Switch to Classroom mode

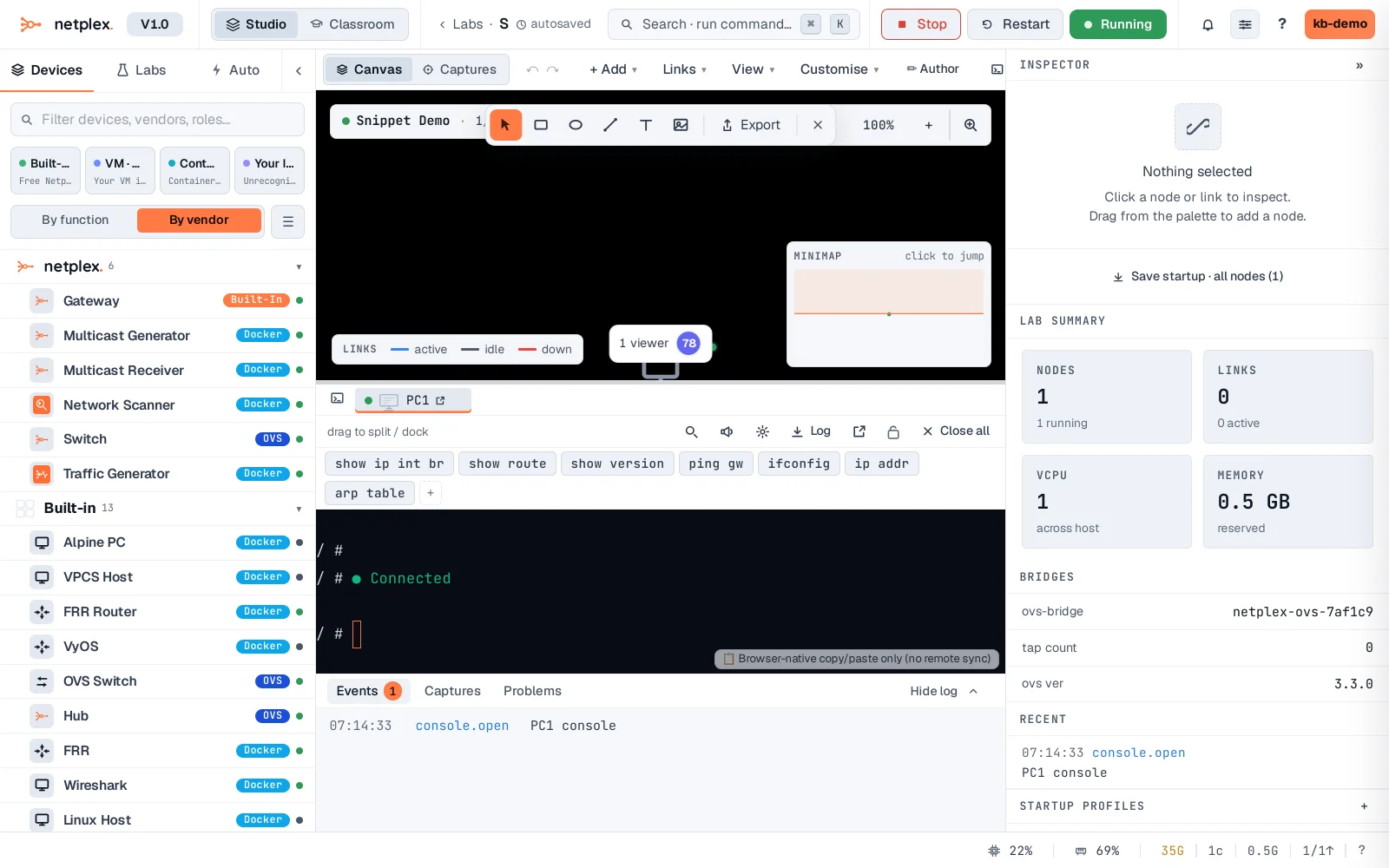352,24
